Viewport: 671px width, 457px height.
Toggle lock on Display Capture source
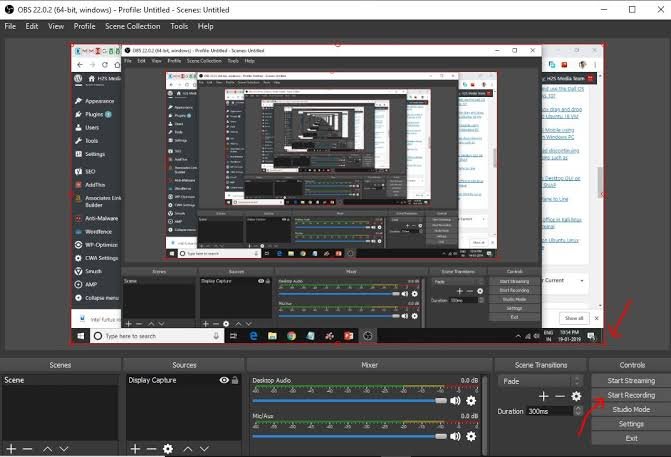[236, 381]
